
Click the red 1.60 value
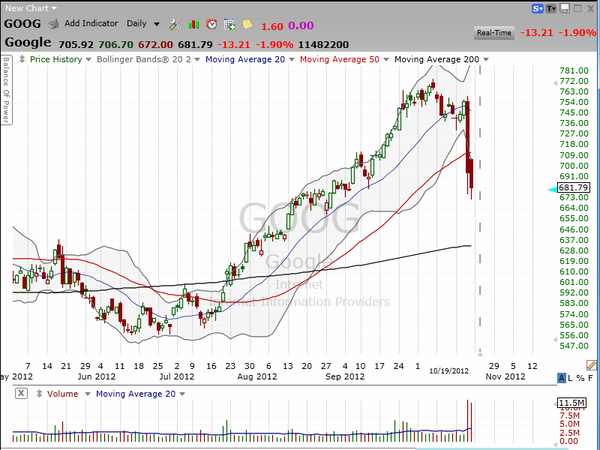(x=272, y=26)
